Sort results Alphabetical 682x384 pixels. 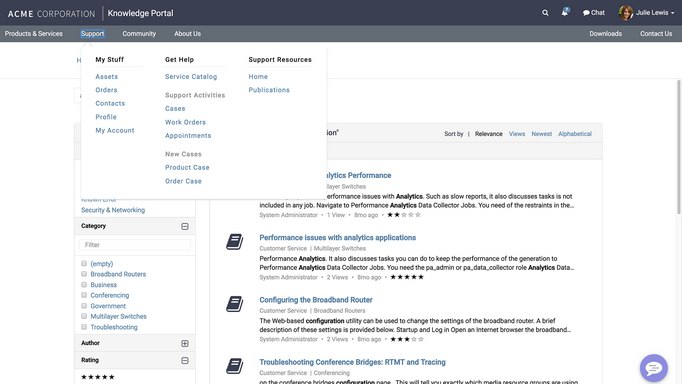[575, 134]
